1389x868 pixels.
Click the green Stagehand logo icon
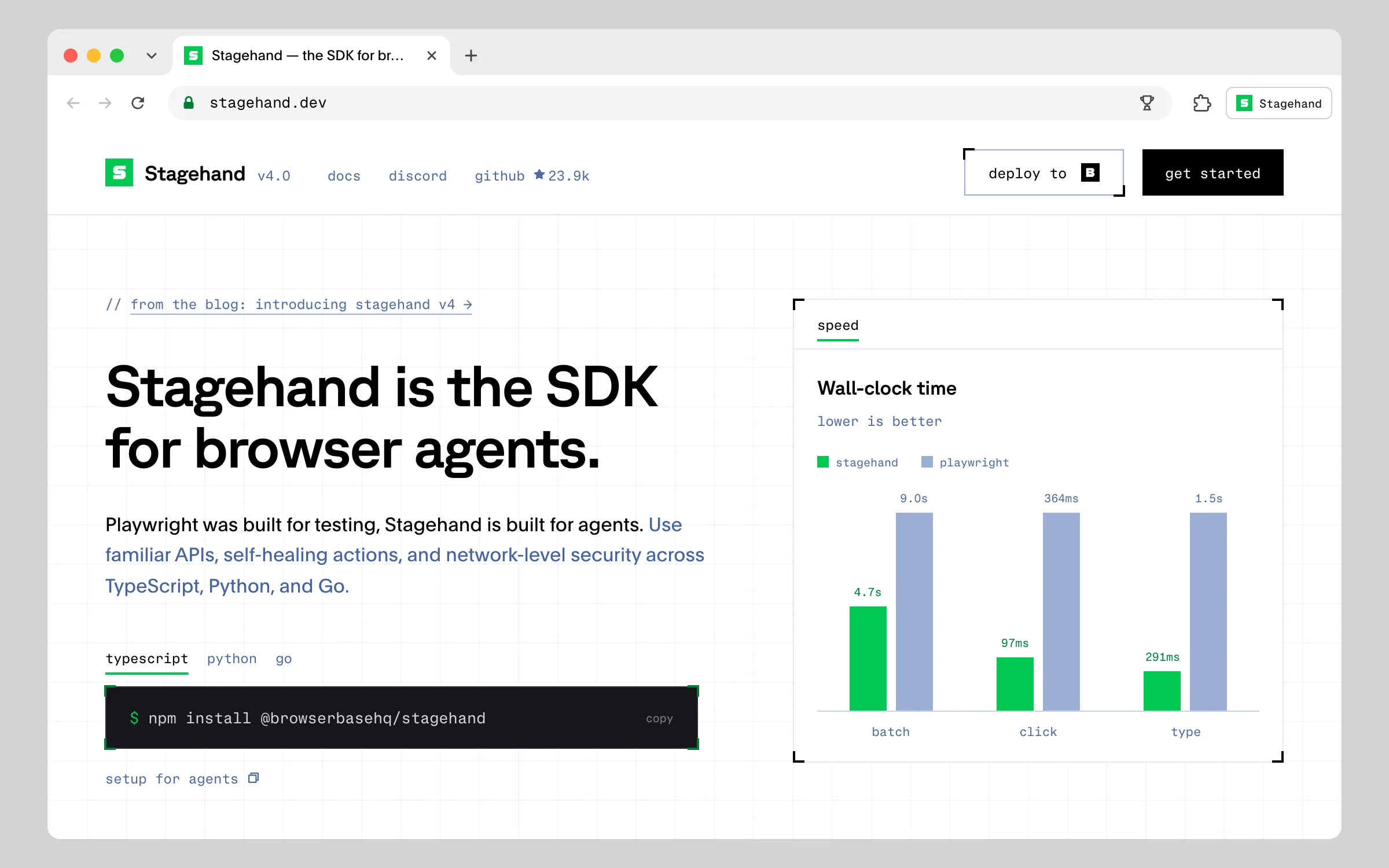tap(119, 172)
